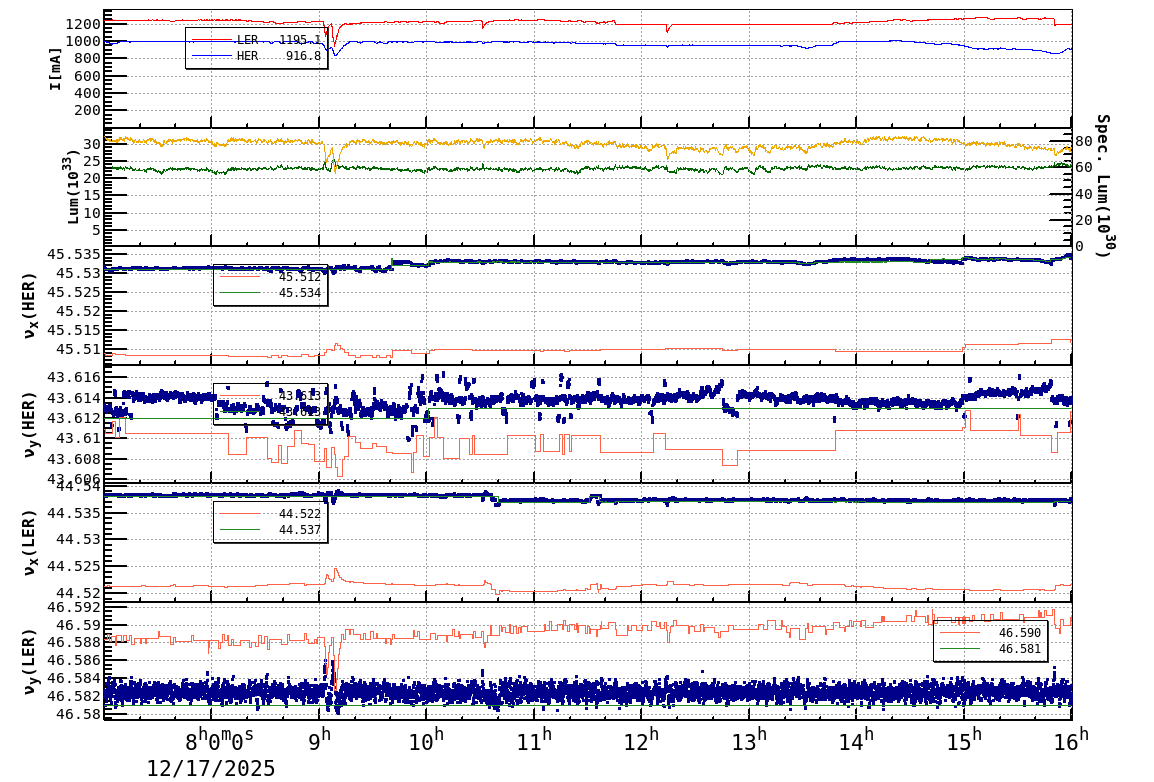Click the HER 916.8 legend entry
This screenshot has width=1154, height=782.
pos(256,56)
